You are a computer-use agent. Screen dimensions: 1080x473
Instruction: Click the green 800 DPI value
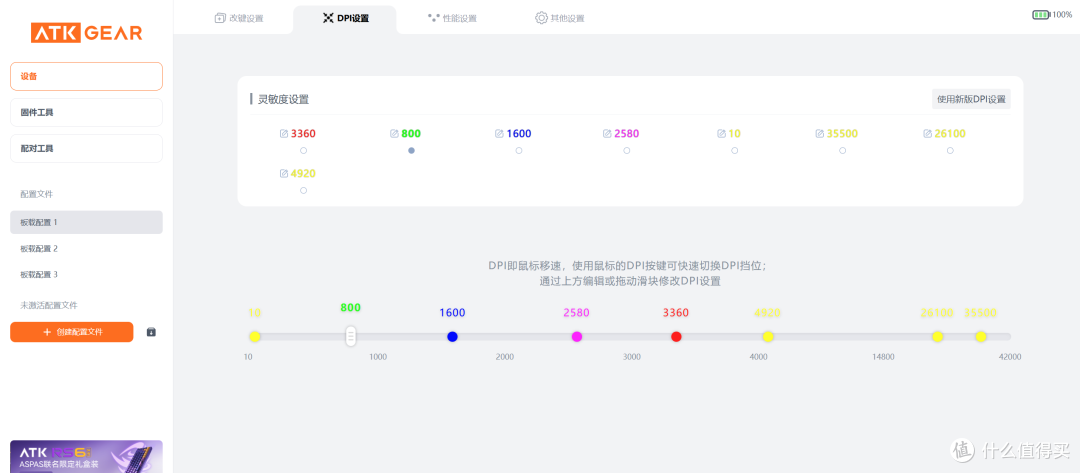[411, 134]
